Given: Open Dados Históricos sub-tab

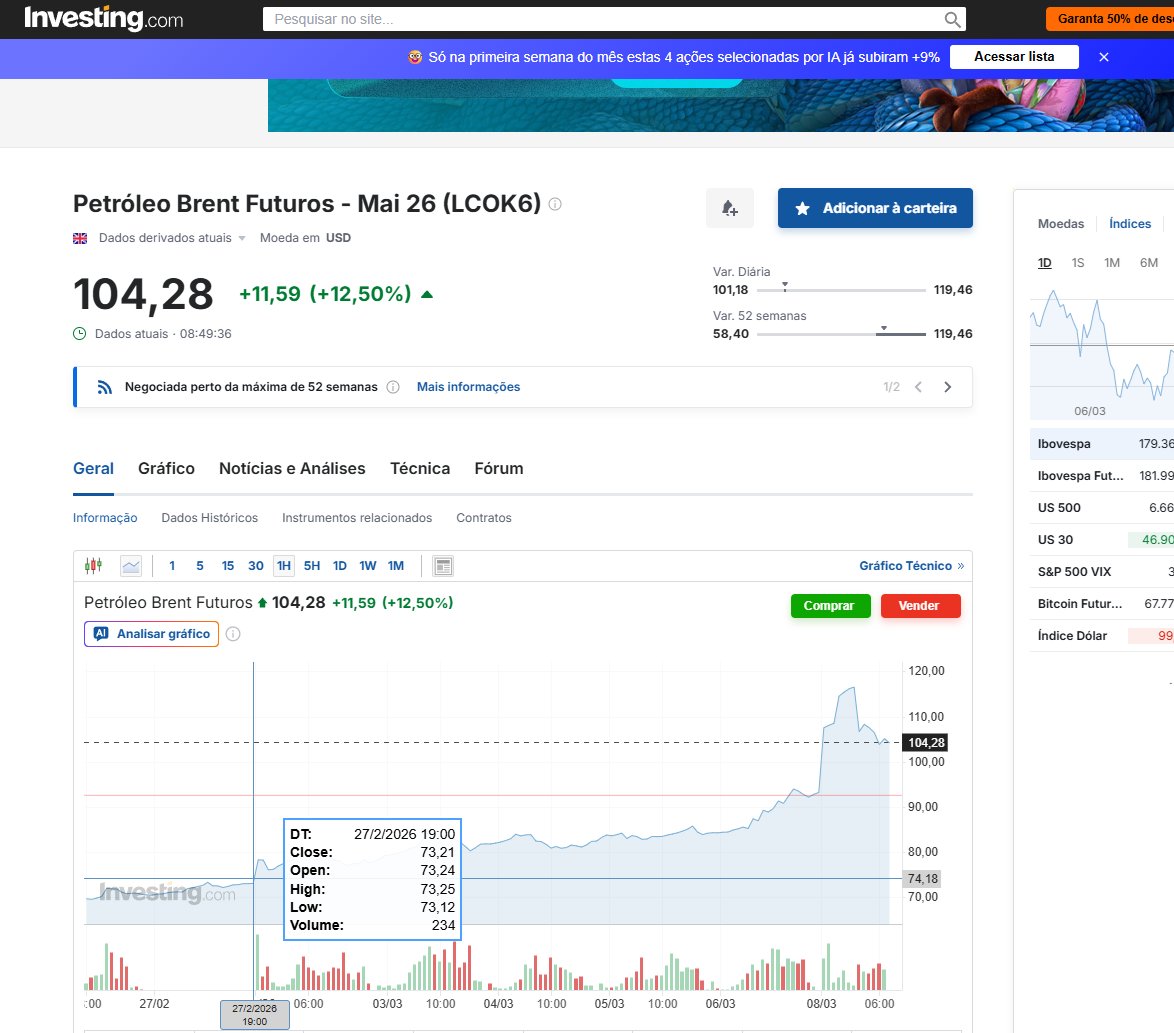Looking at the screenshot, I should (210, 518).
